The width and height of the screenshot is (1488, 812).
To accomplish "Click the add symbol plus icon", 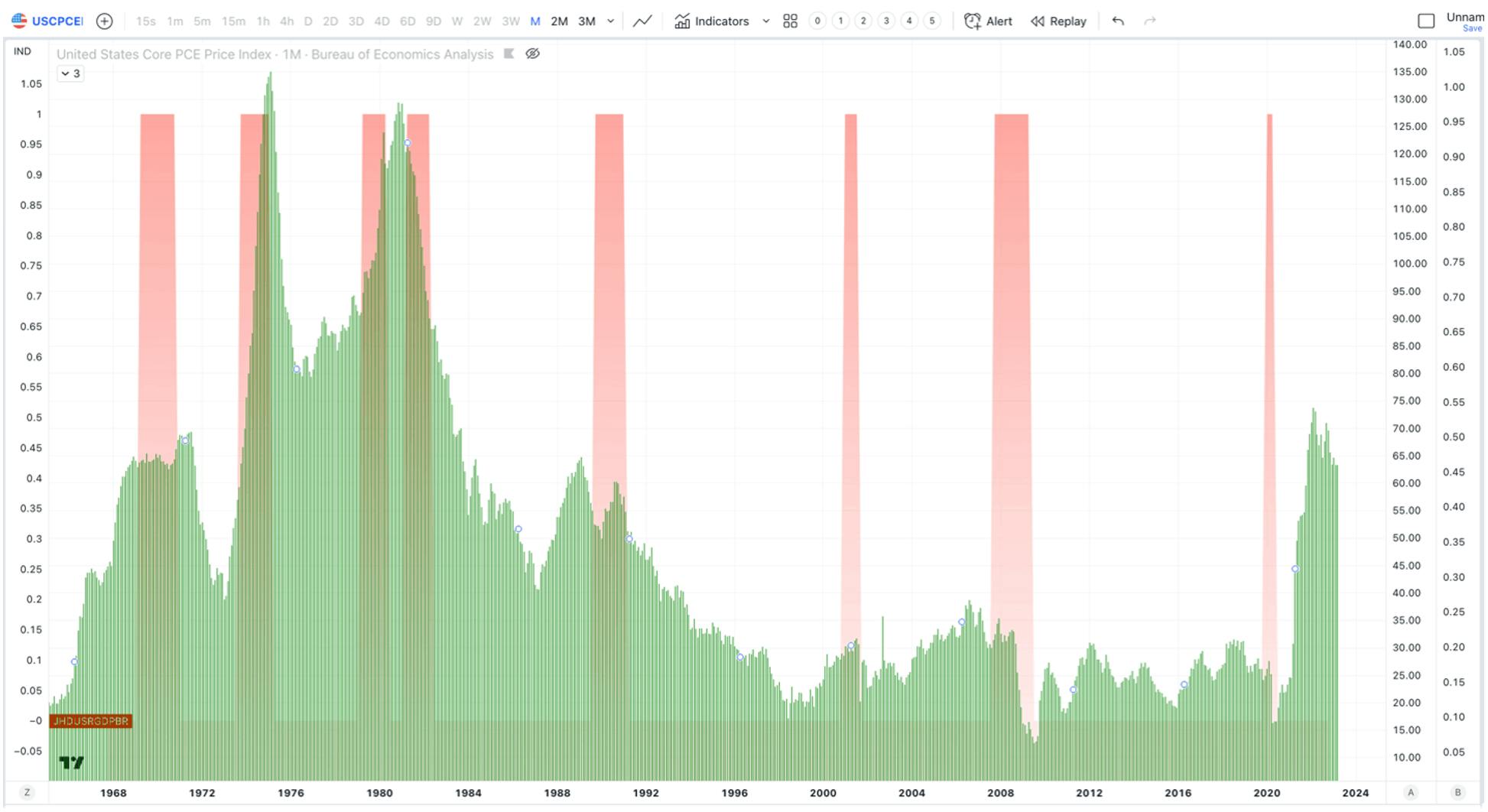I will 105,21.
